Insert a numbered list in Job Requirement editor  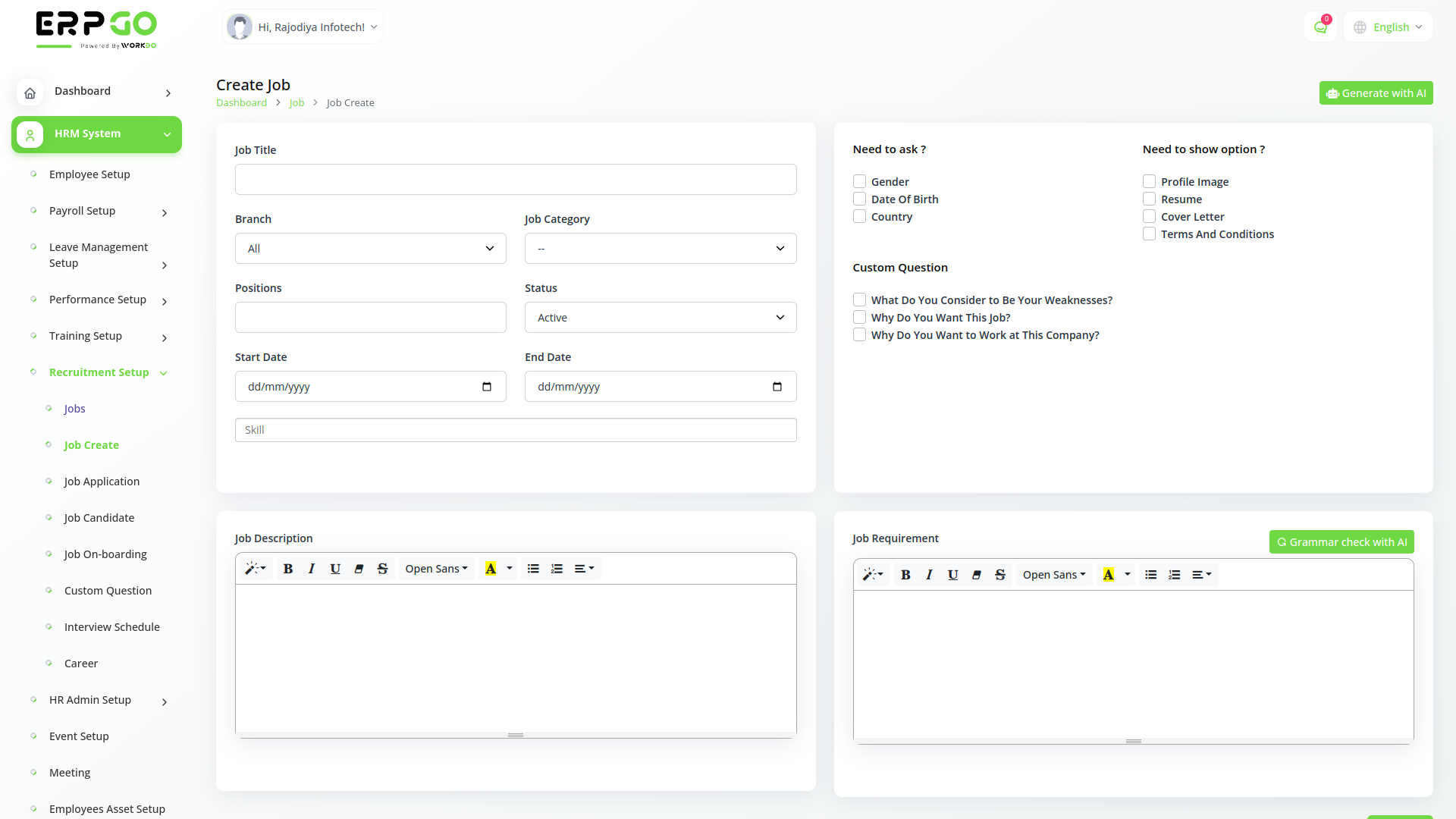(x=1174, y=574)
